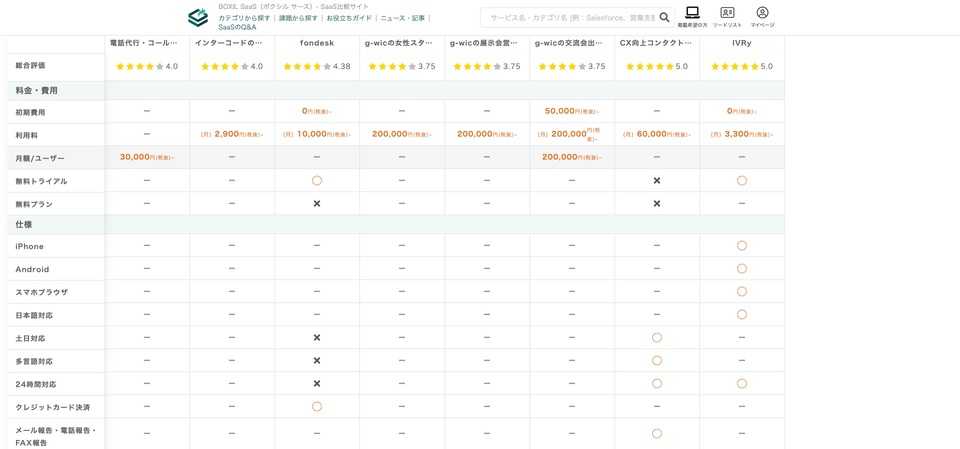Click CX向上コンタクト's 無料プラン cross mark
Image resolution: width=960 pixels, height=449 pixels.
point(656,203)
